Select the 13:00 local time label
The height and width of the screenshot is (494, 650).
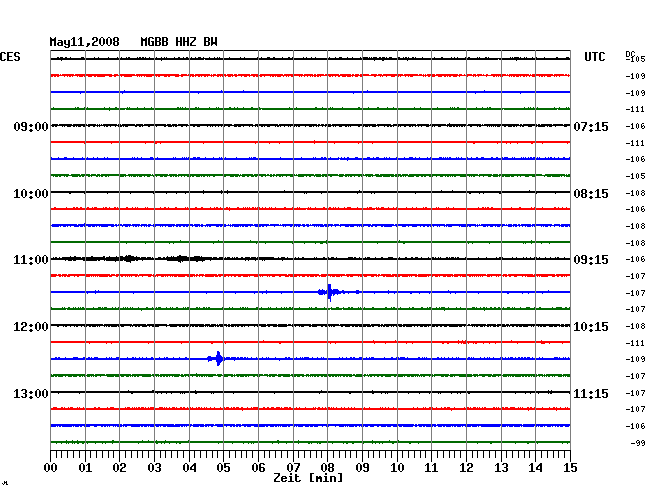point(31,393)
